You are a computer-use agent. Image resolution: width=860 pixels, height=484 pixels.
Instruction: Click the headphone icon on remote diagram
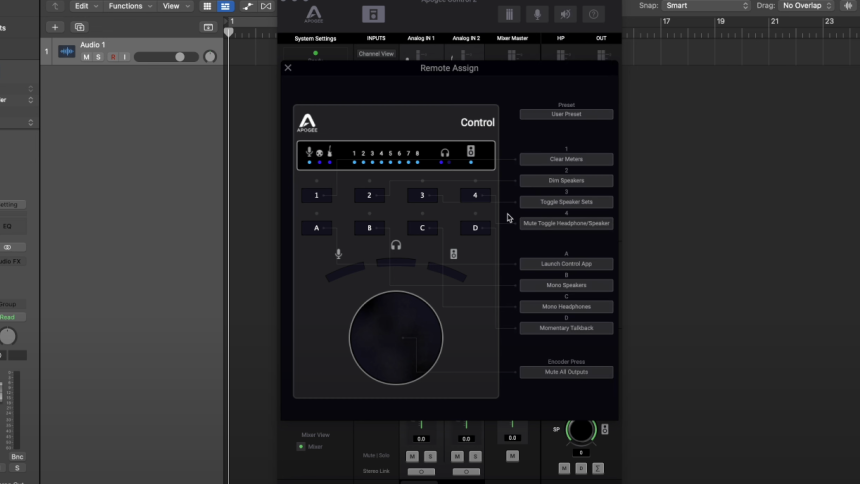396,245
